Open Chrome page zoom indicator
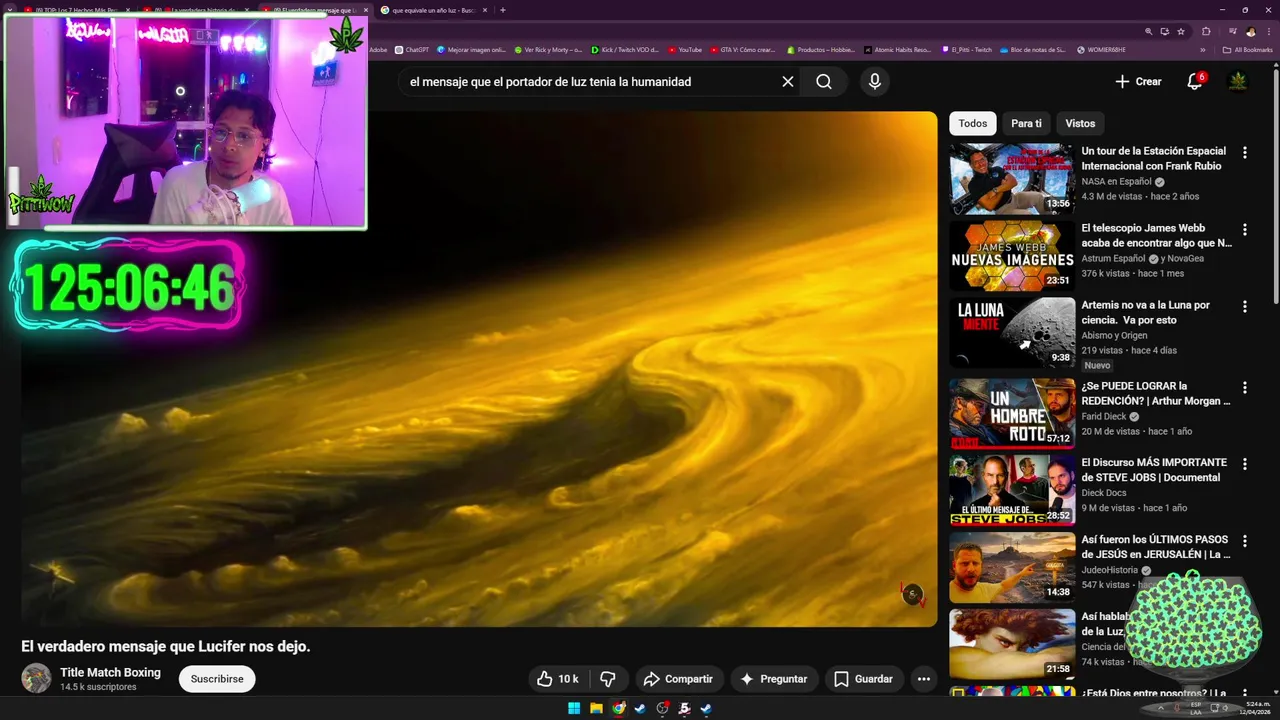 1149,31
